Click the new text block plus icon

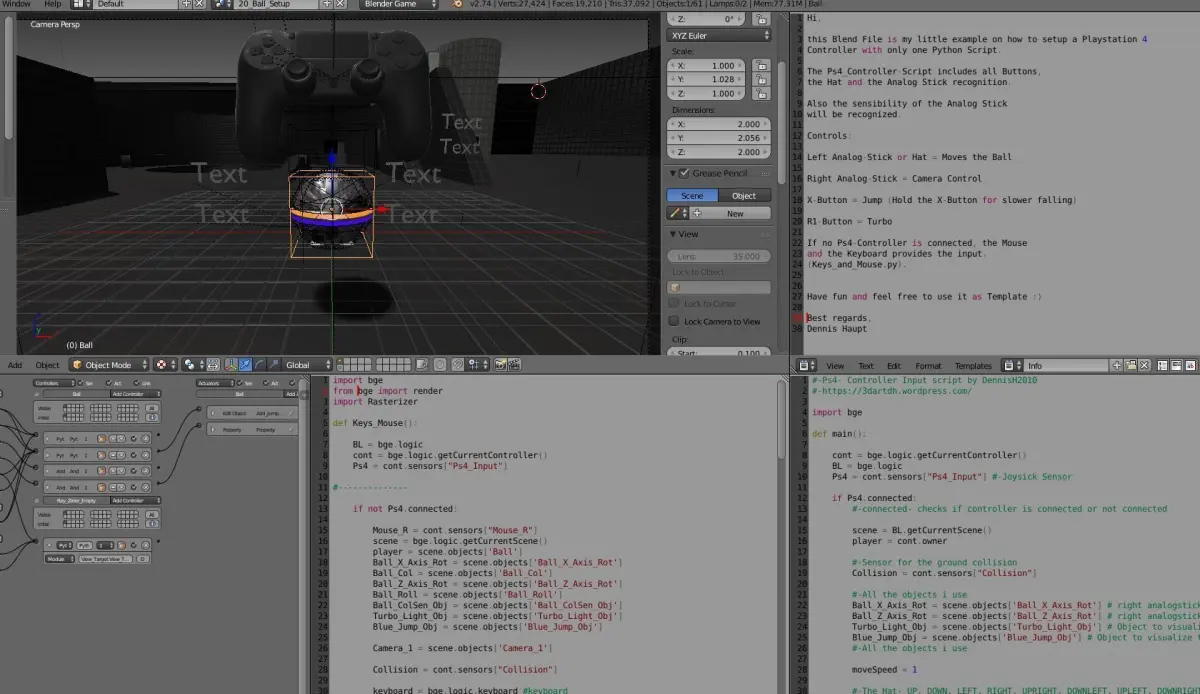coord(1117,366)
